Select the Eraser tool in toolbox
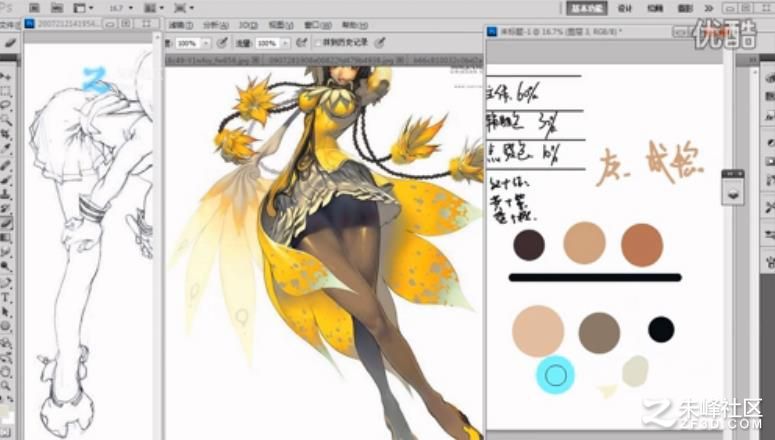775x440 pixels. pyautogui.click(x=6, y=223)
